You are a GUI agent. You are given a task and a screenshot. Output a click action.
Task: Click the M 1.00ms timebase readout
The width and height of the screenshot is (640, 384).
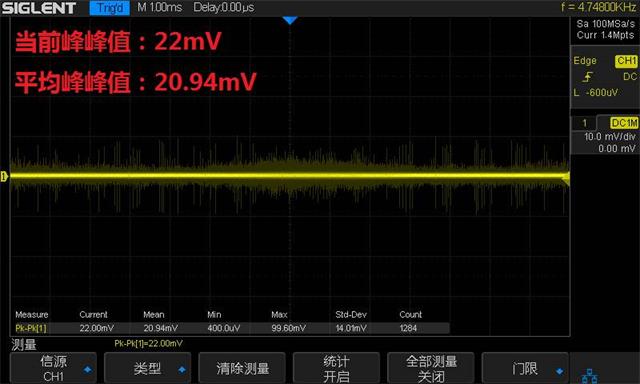coord(160,7)
